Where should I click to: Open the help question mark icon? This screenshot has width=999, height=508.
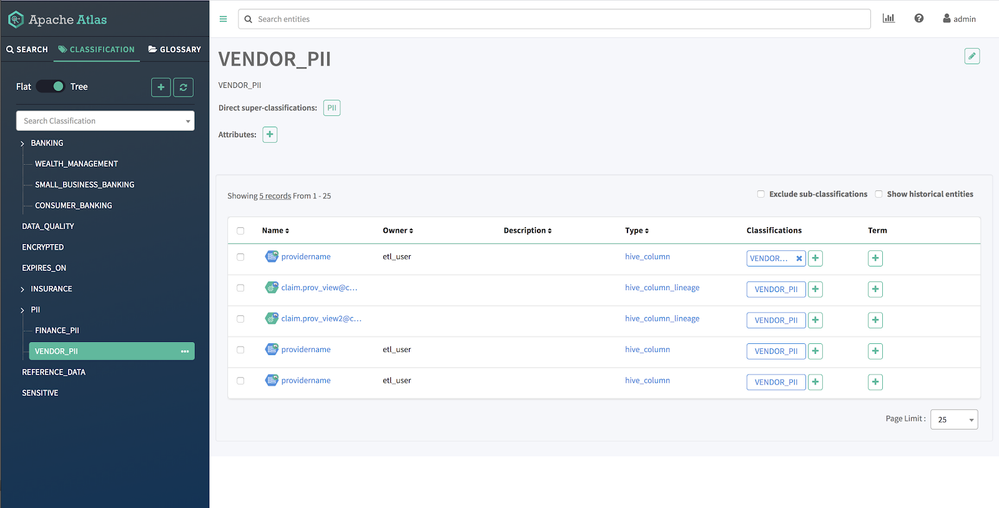click(x=919, y=19)
